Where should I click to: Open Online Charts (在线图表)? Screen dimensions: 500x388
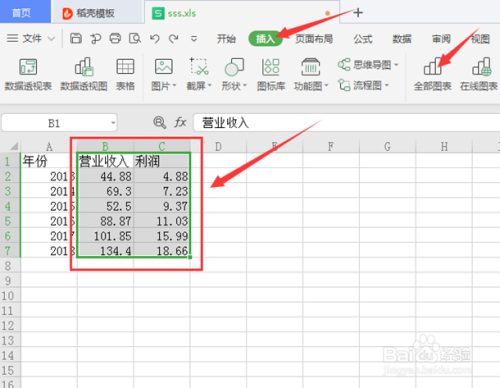479,75
